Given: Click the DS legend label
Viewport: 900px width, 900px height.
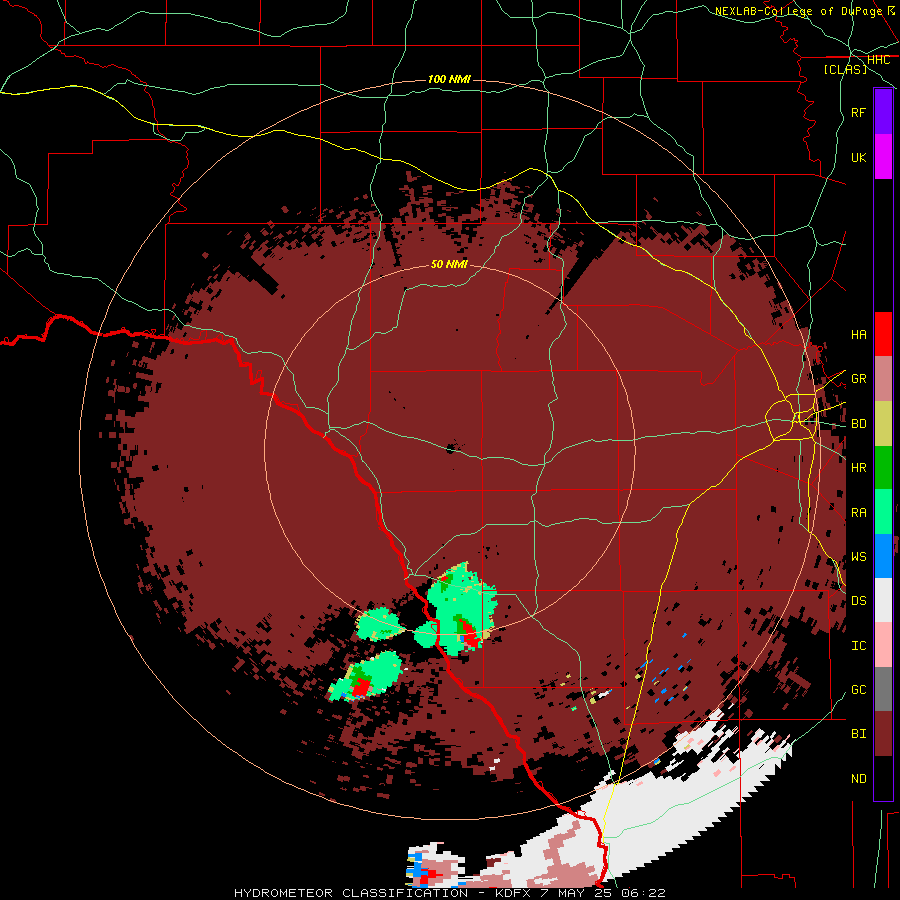Looking at the screenshot, I should click(x=858, y=601).
